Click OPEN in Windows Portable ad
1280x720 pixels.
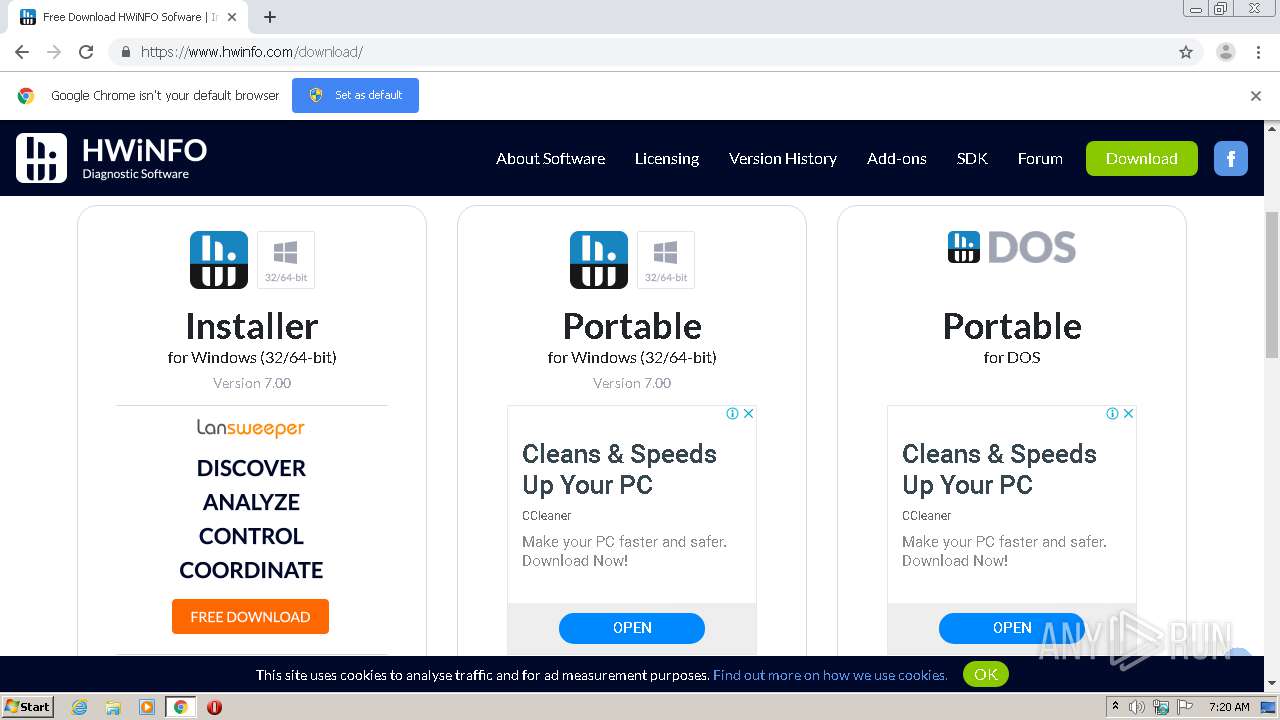pyautogui.click(x=632, y=628)
